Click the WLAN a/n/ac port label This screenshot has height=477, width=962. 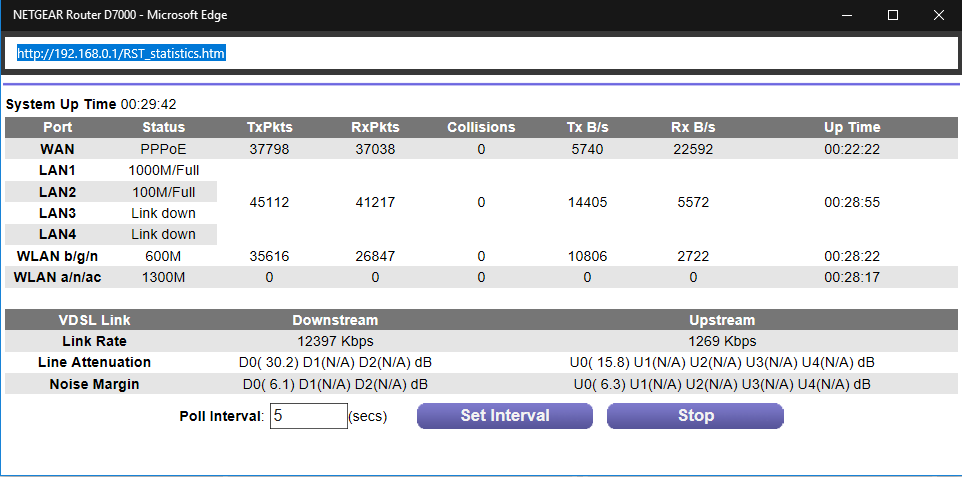58,277
